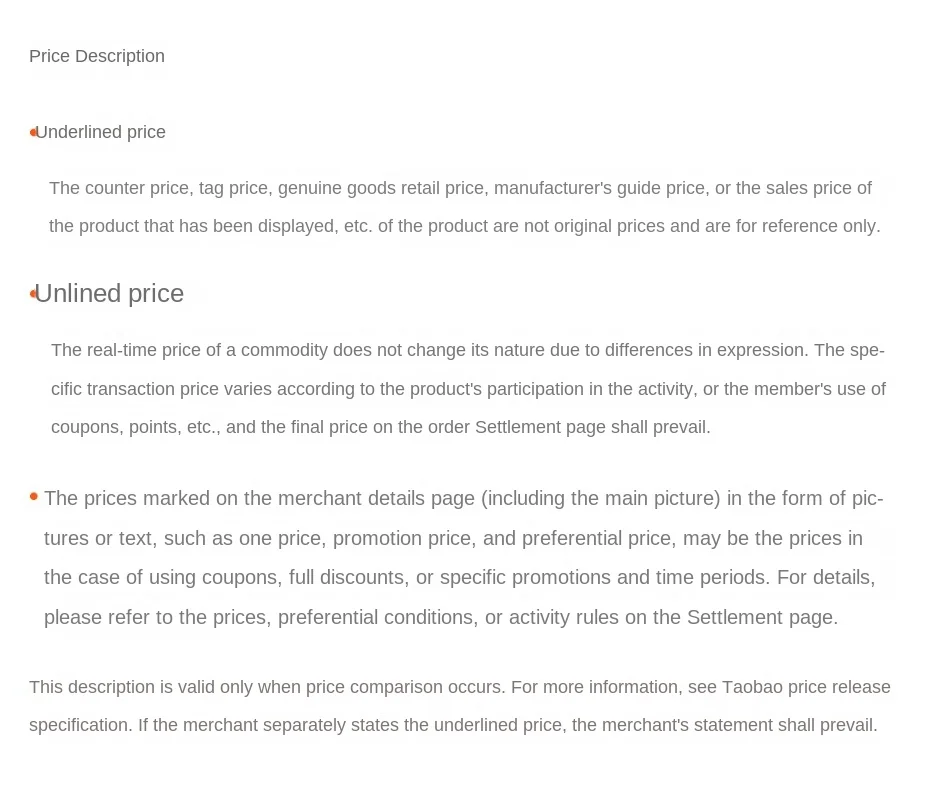Click the 'counter price, tag price' sentence
Viewport: 938px width, 800px height.
(x=460, y=188)
